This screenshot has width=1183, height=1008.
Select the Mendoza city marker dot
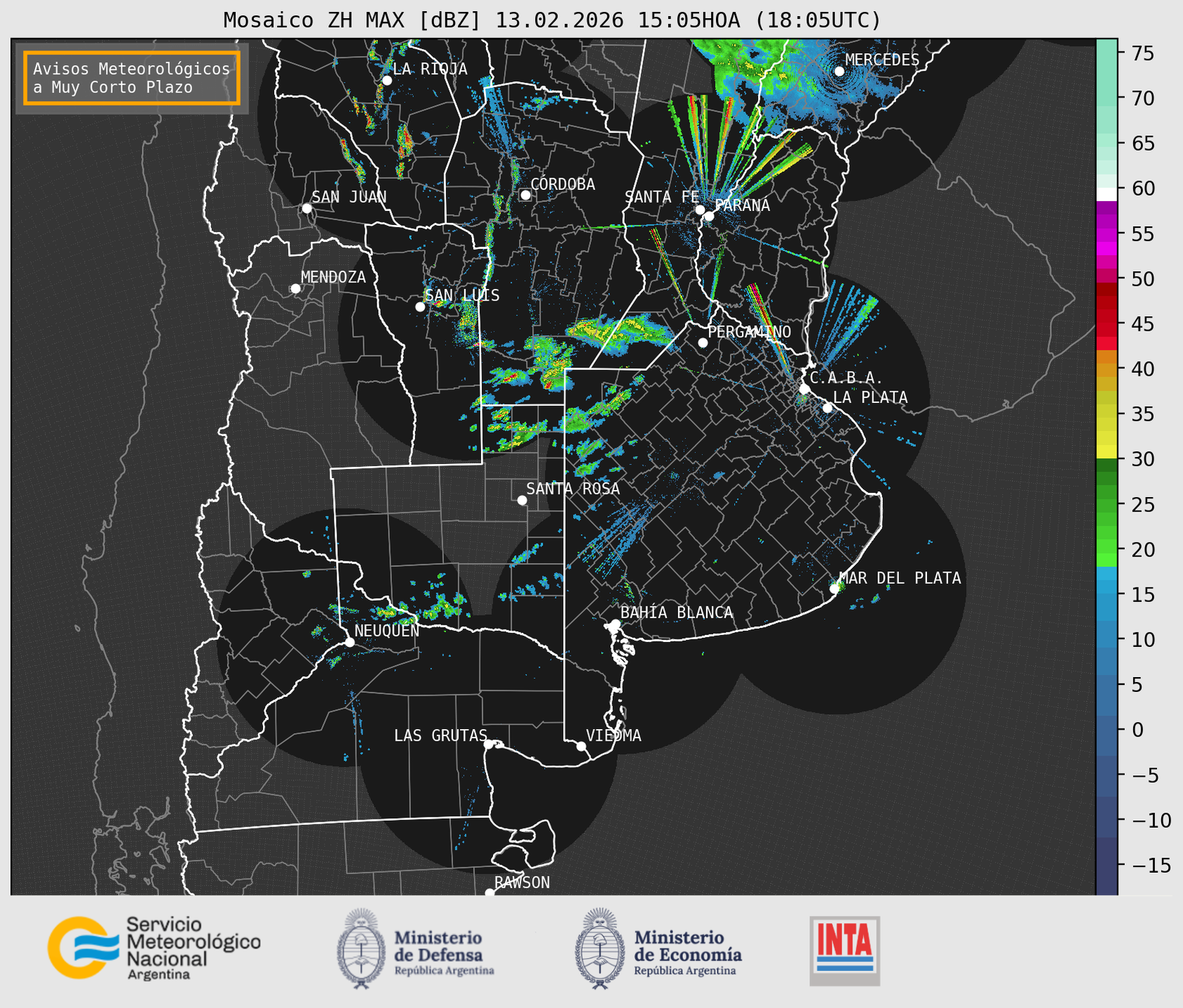(295, 289)
